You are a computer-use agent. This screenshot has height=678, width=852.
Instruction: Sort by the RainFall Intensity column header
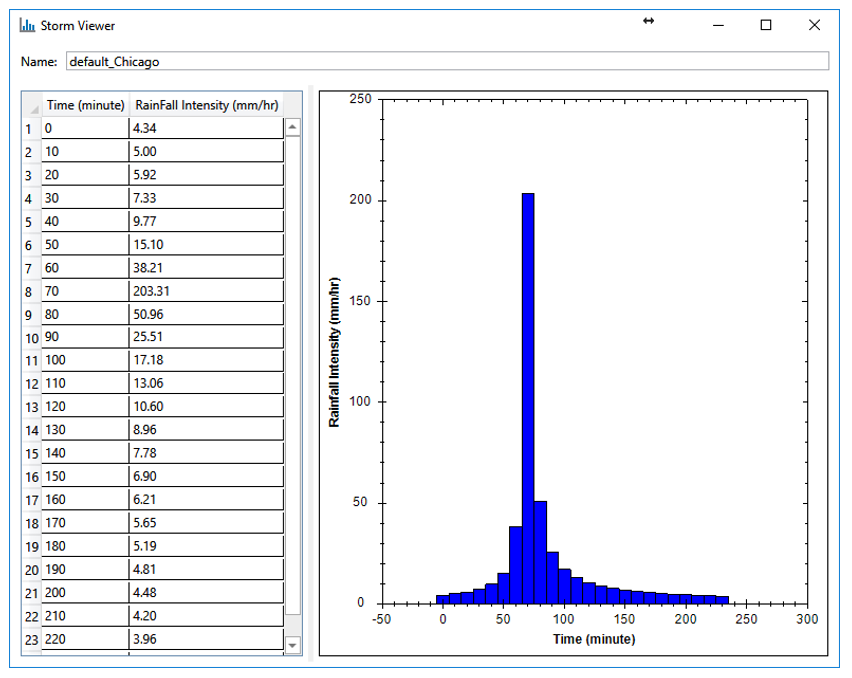(207, 104)
